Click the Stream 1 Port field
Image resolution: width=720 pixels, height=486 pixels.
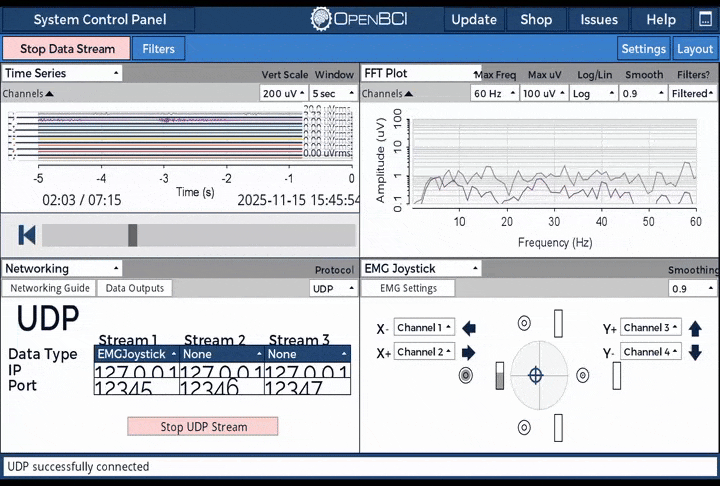[137, 389]
